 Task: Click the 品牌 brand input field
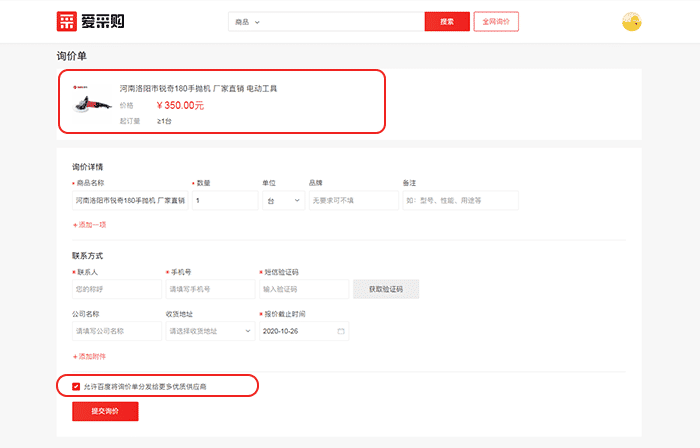tap(351, 200)
